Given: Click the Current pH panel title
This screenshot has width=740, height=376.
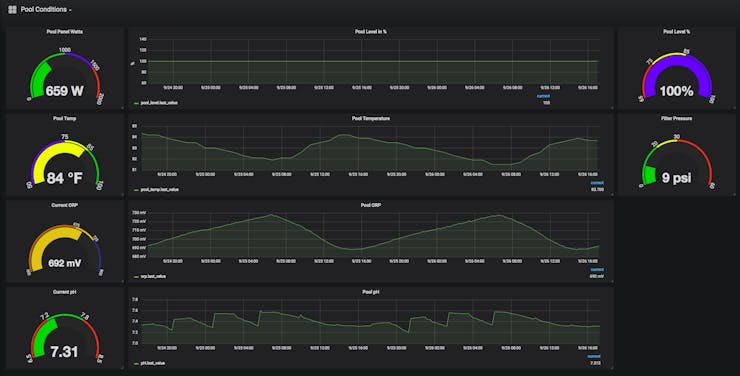Looking at the screenshot, I should tap(65, 292).
